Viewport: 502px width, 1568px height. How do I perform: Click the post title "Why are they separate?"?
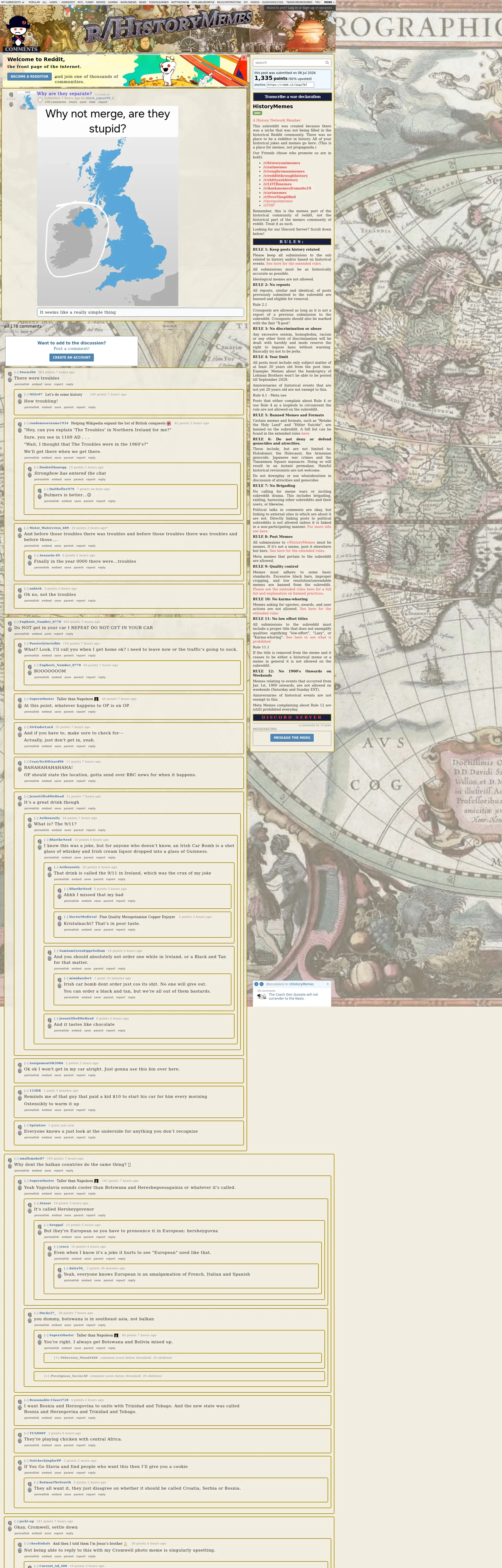(64, 94)
